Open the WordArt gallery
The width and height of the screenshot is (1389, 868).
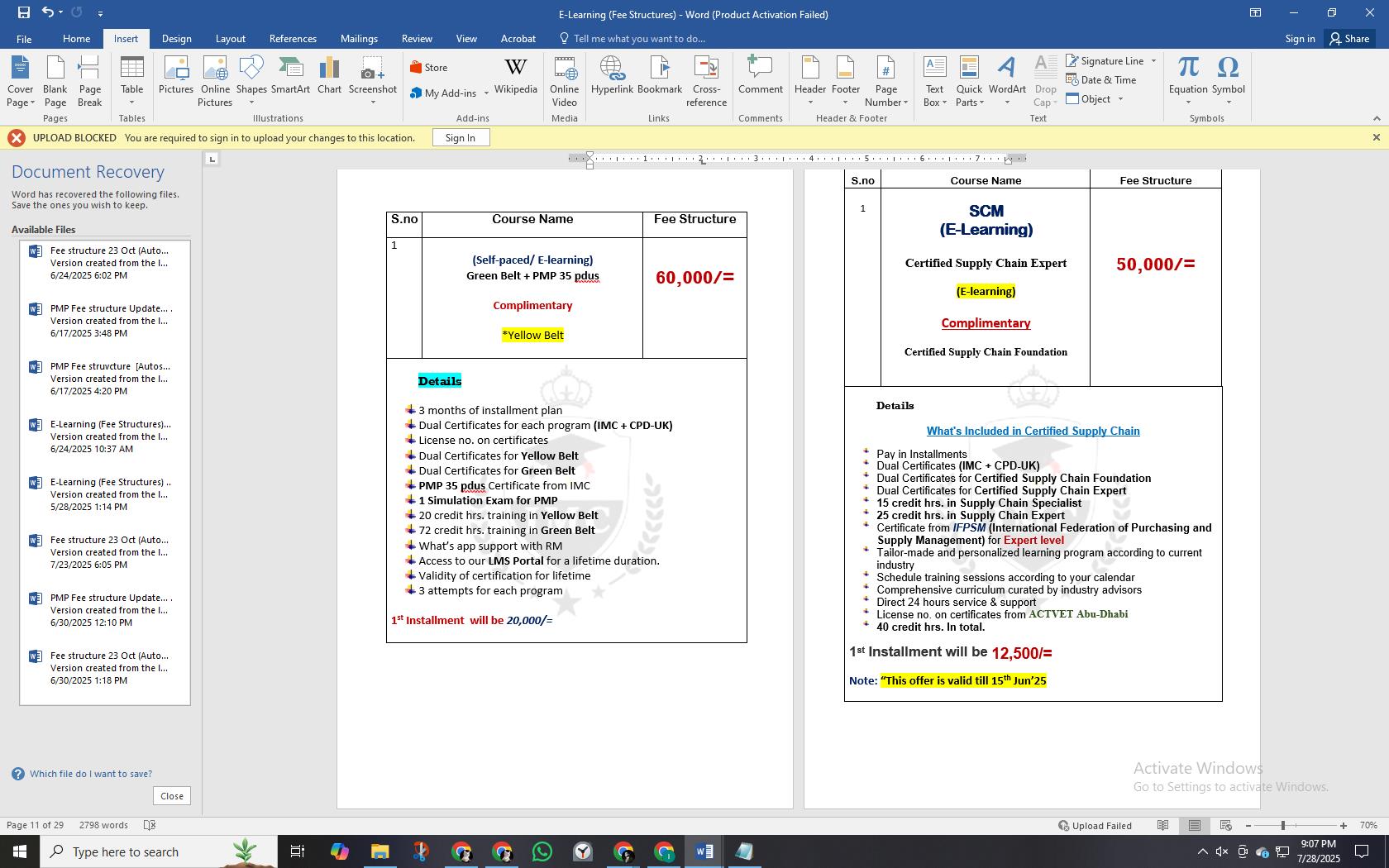pyautogui.click(x=1007, y=81)
